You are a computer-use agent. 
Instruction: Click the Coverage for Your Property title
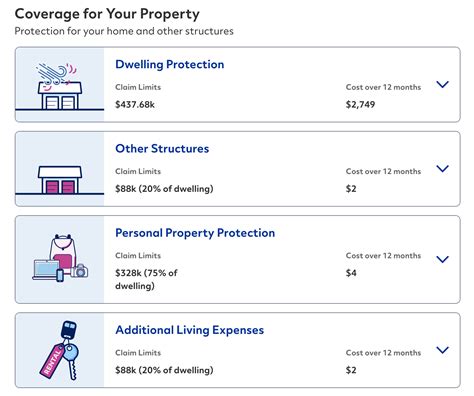coord(107,14)
